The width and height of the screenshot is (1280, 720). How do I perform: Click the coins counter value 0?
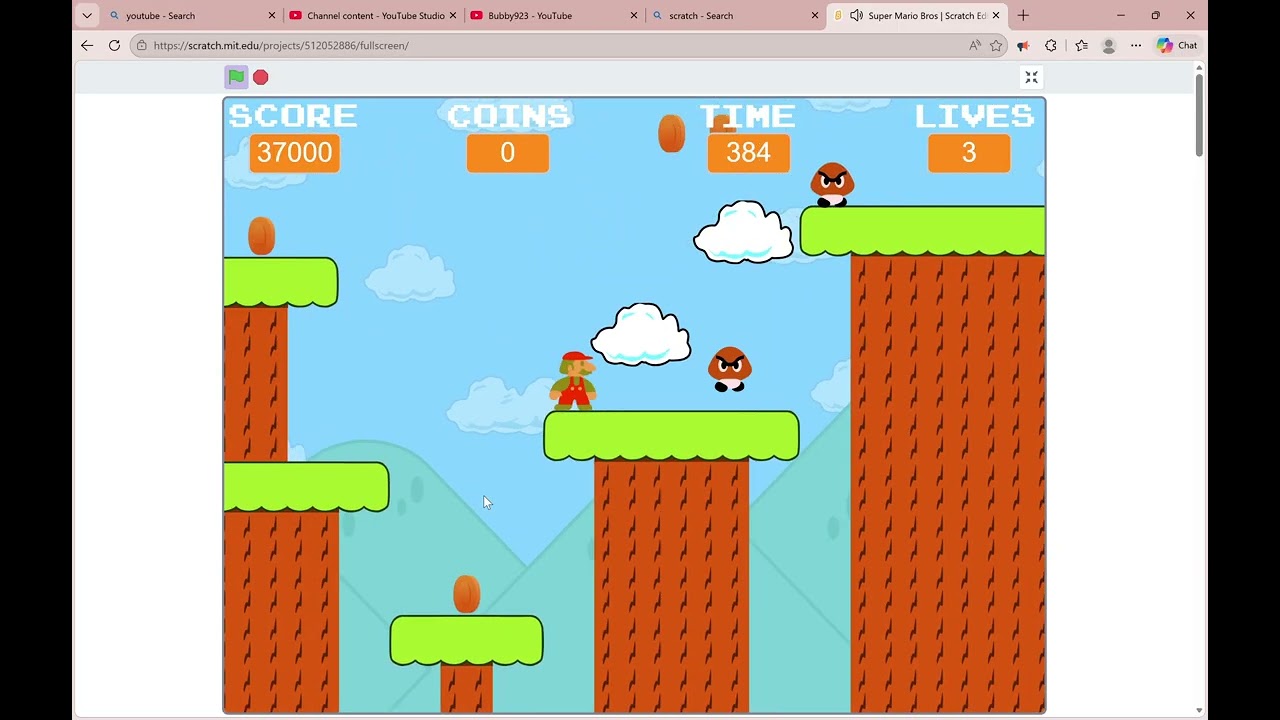click(x=508, y=153)
